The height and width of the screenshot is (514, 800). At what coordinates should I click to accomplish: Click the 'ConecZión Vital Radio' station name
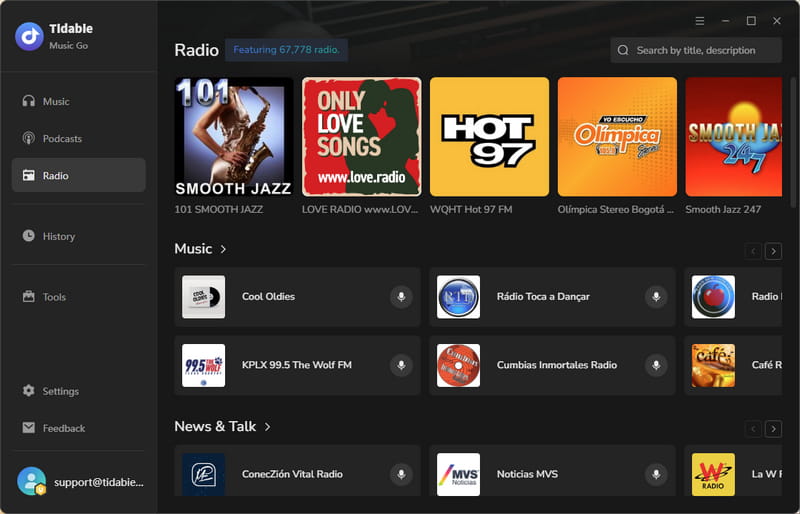[292, 474]
